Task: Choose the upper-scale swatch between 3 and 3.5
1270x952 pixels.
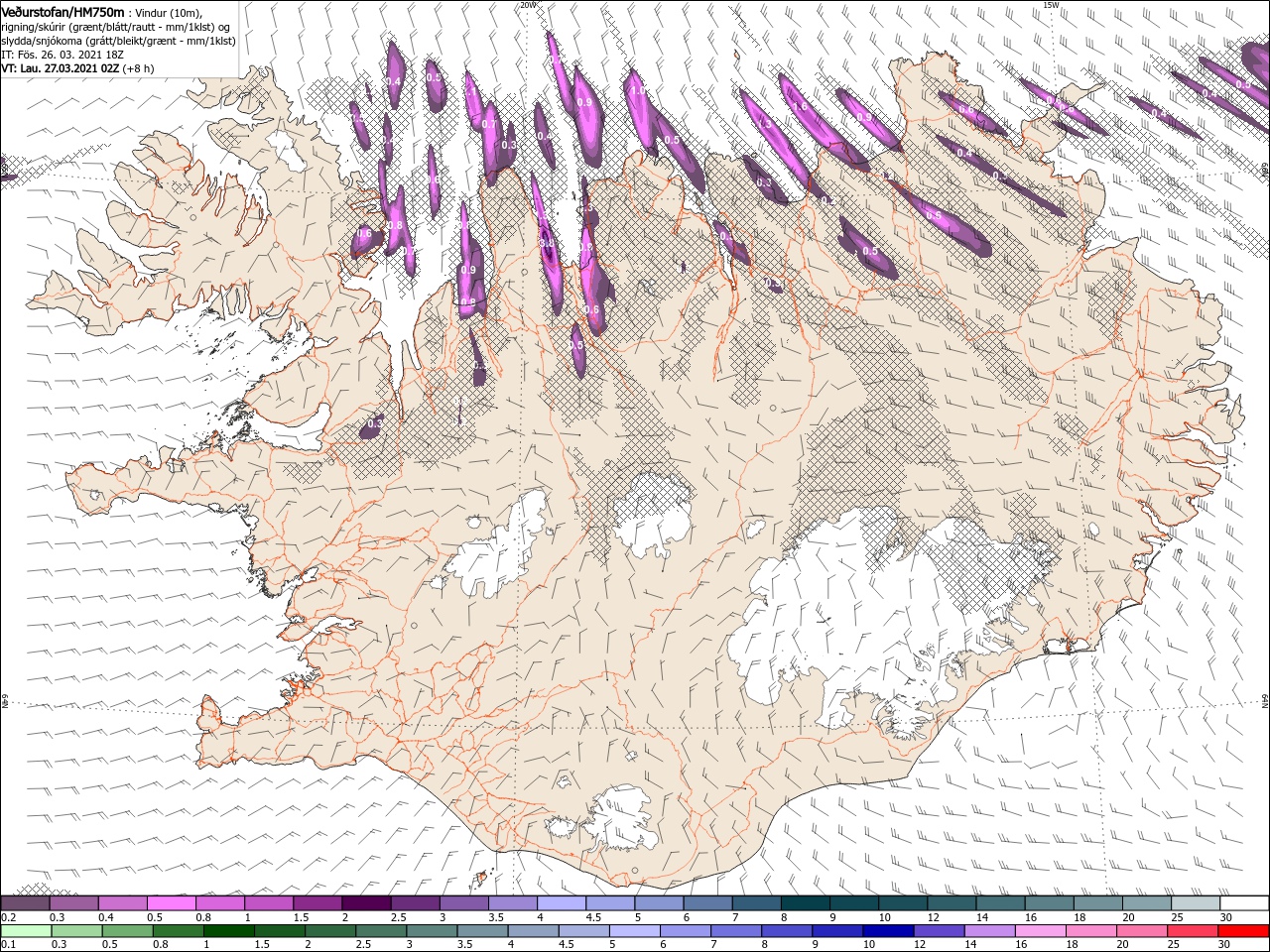Action: point(463,903)
